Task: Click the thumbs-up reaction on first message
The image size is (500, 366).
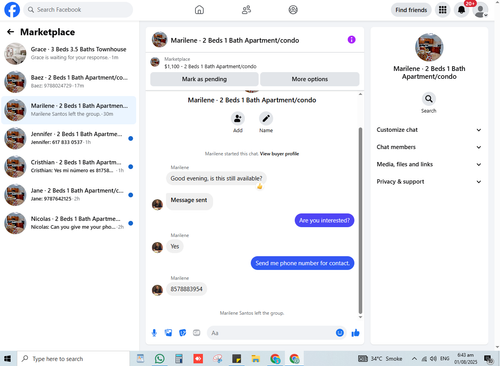Action: (260, 186)
